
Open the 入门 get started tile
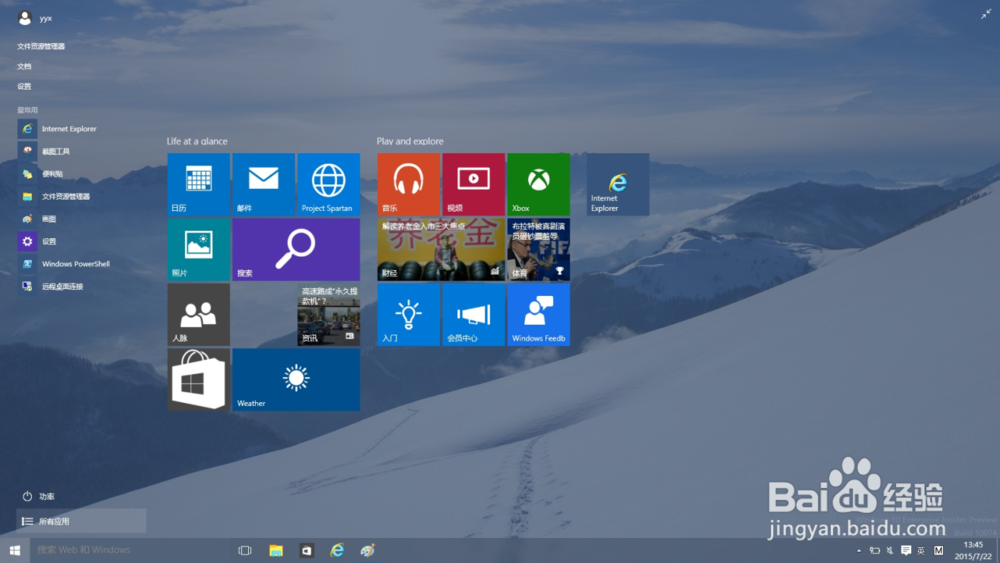click(x=408, y=314)
